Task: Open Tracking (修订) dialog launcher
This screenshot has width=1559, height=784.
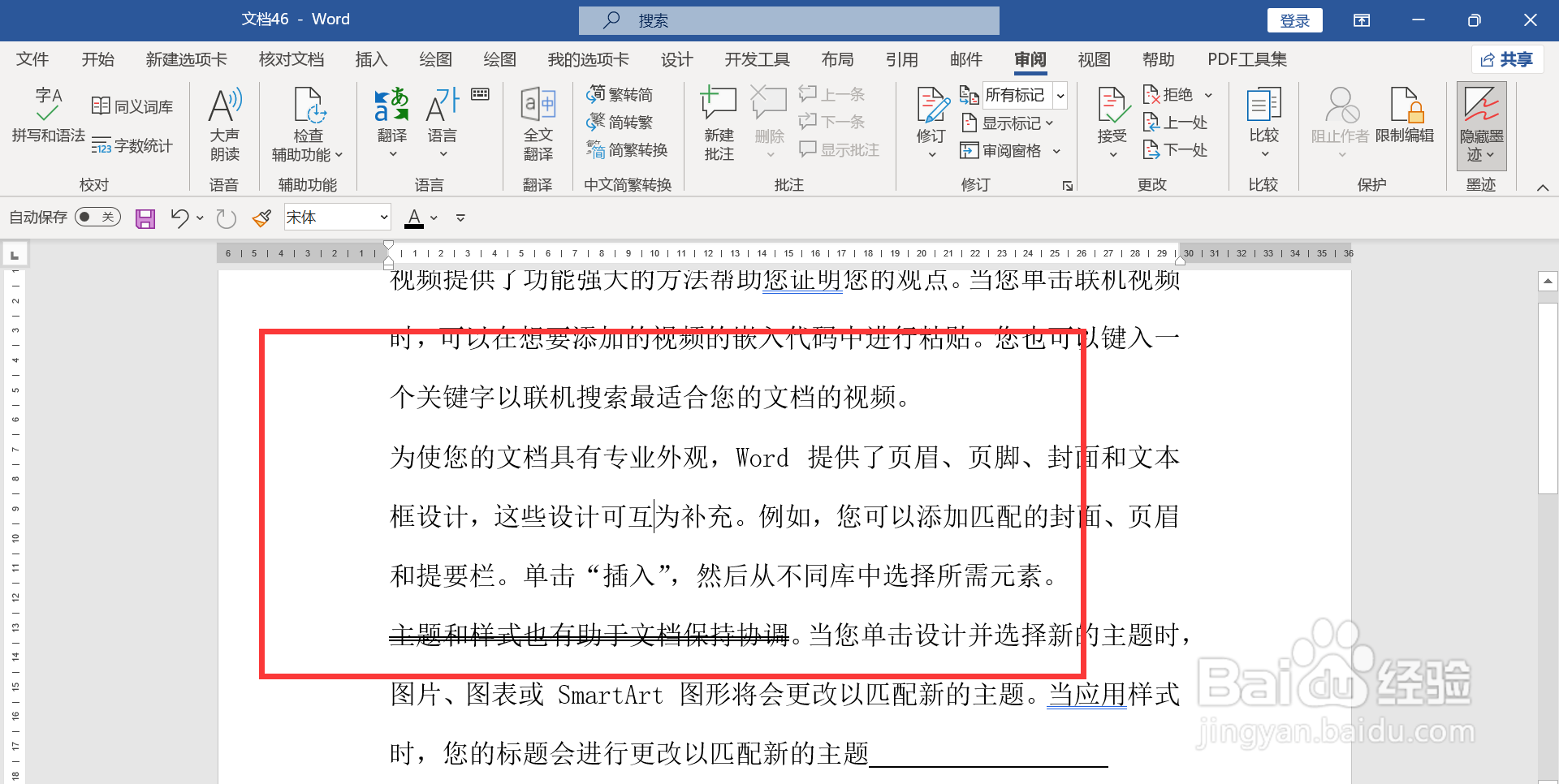Action: click(1068, 186)
